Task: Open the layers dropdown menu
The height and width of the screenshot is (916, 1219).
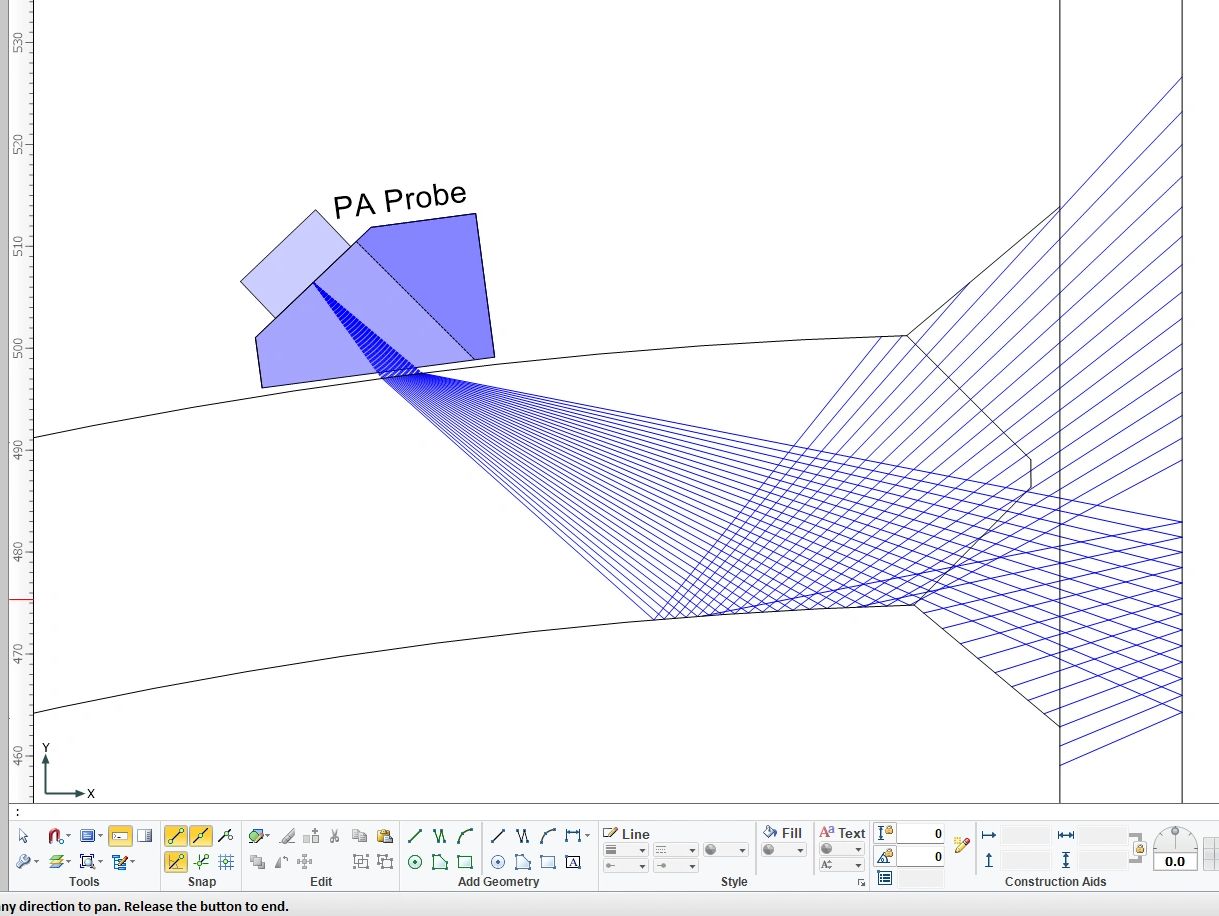Action: [60, 862]
